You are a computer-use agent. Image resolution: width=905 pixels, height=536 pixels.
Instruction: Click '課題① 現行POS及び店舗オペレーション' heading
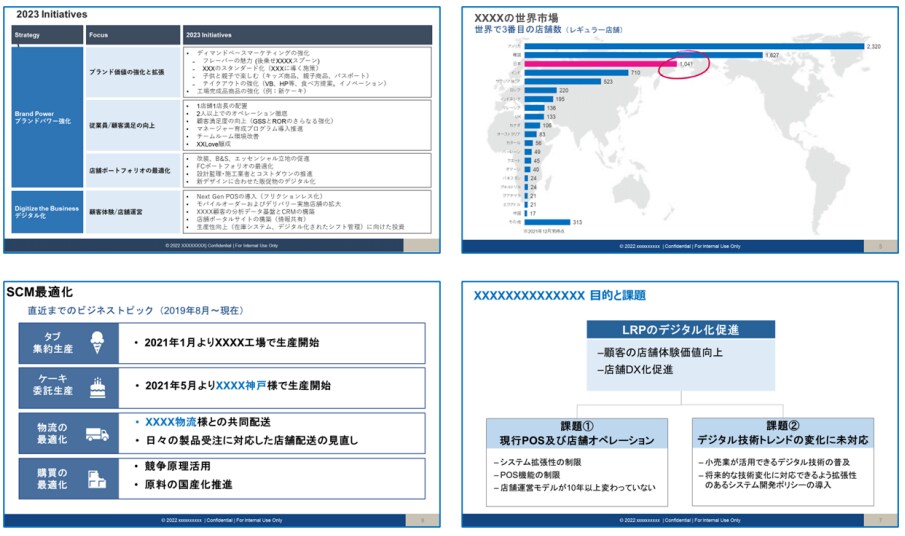[x=577, y=433]
